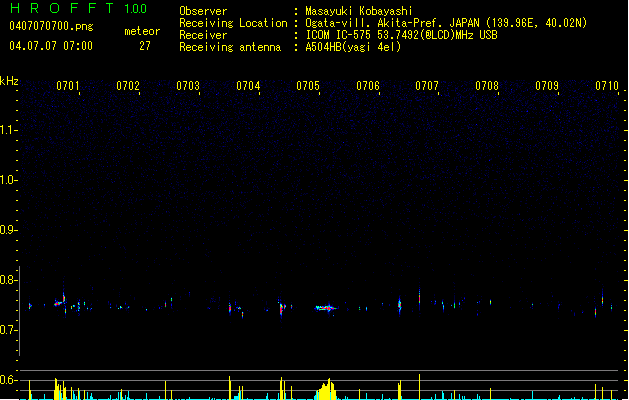
Task: Click the 0706 time marker
Action: pos(368,86)
